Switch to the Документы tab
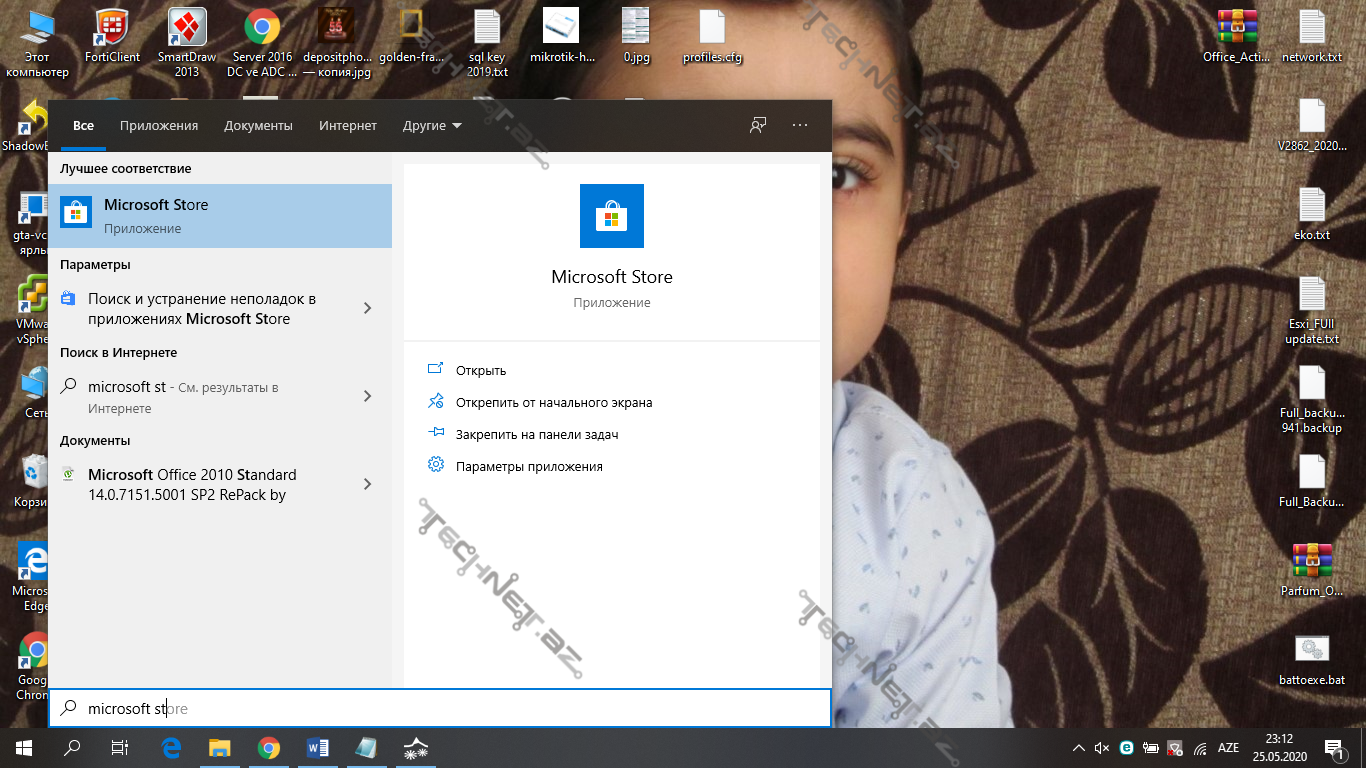 tap(258, 125)
